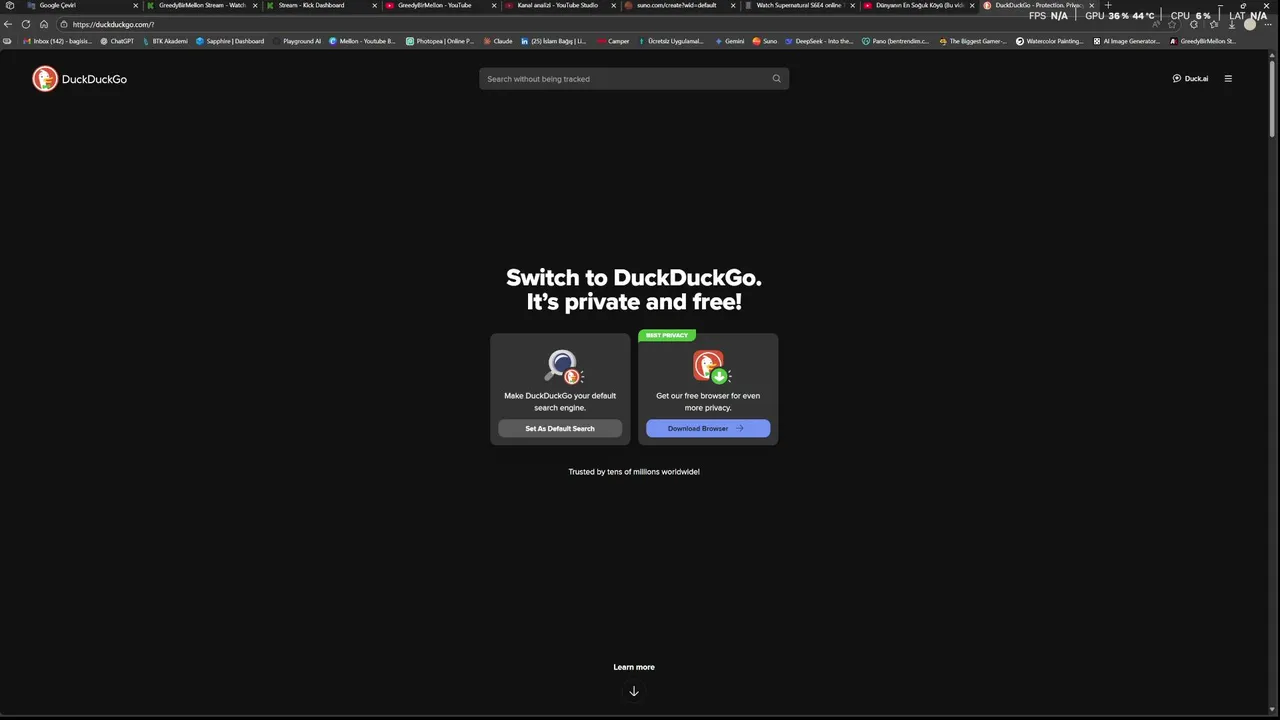Switch to GreedyBirMellon Stream tab
Viewport: 1280px width, 720px height.
pos(202,6)
